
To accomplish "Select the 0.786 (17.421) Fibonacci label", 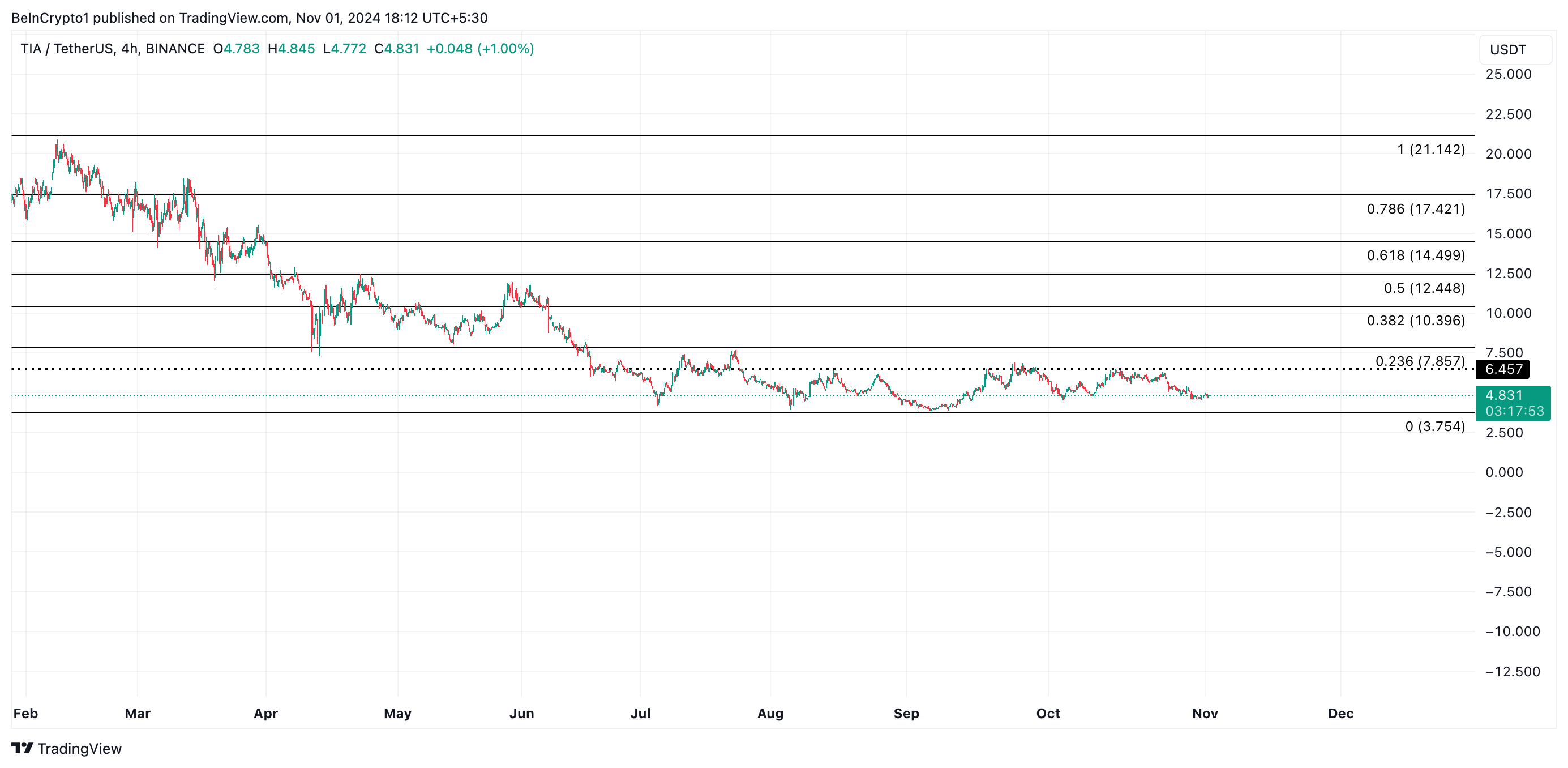I will pos(1415,209).
